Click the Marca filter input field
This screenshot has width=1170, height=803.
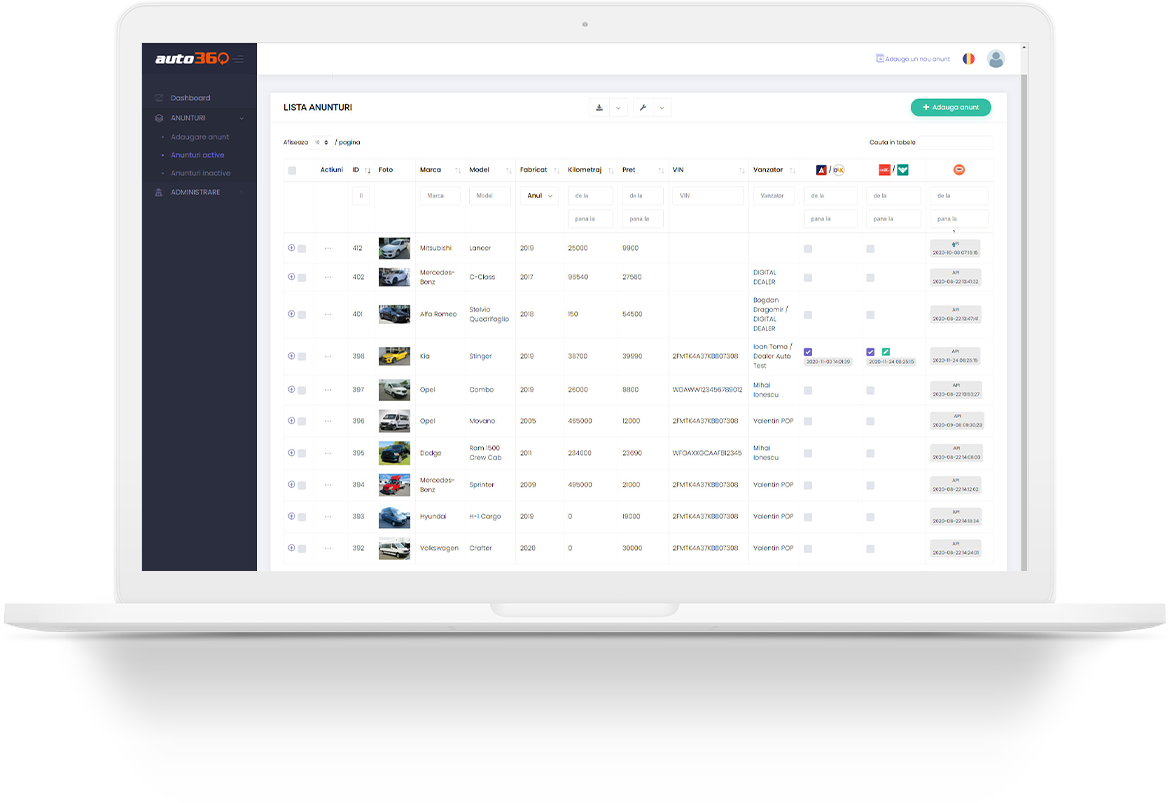point(439,196)
